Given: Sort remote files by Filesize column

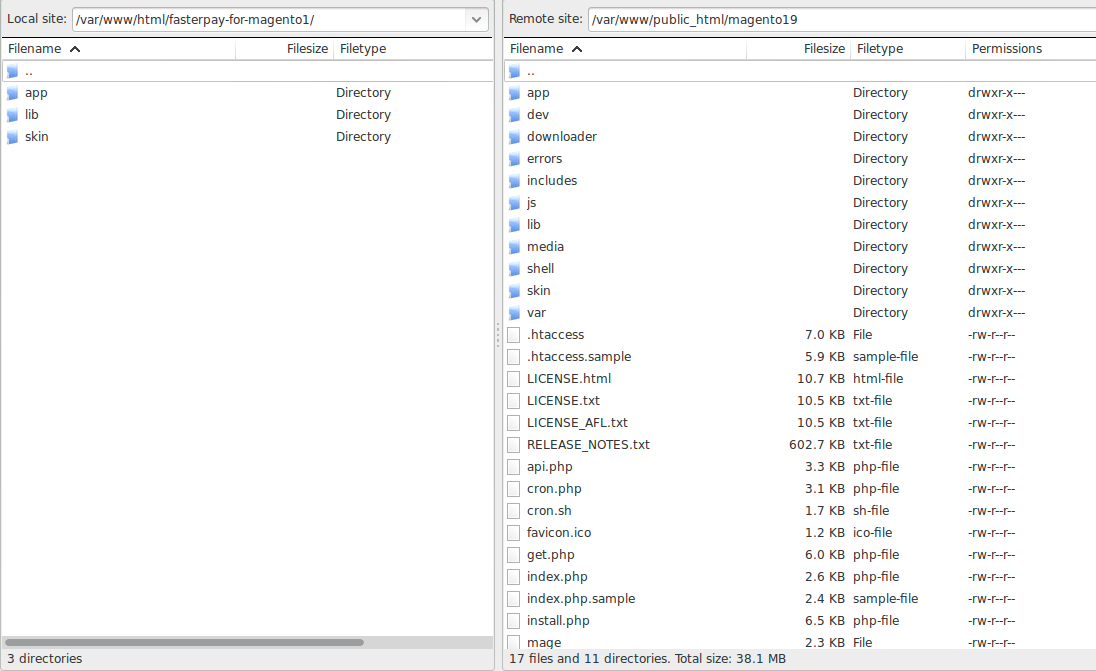Looking at the screenshot, I should [x=798, y=49].
